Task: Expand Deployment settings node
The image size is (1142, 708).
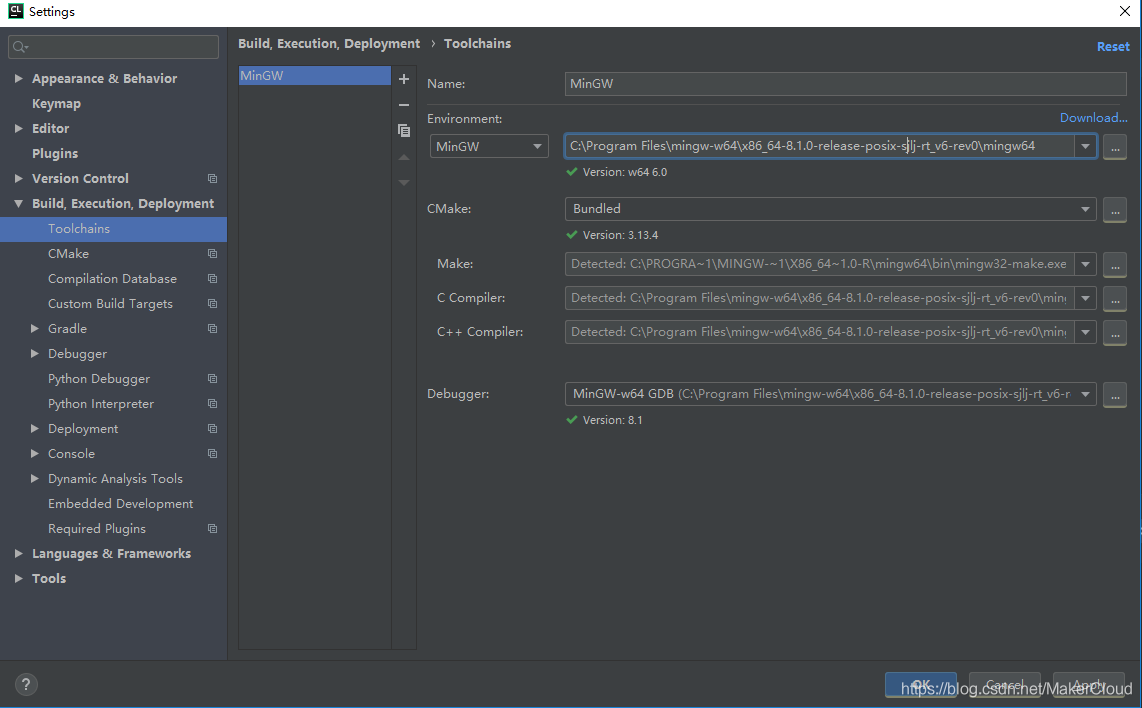Action: [34, 428]
